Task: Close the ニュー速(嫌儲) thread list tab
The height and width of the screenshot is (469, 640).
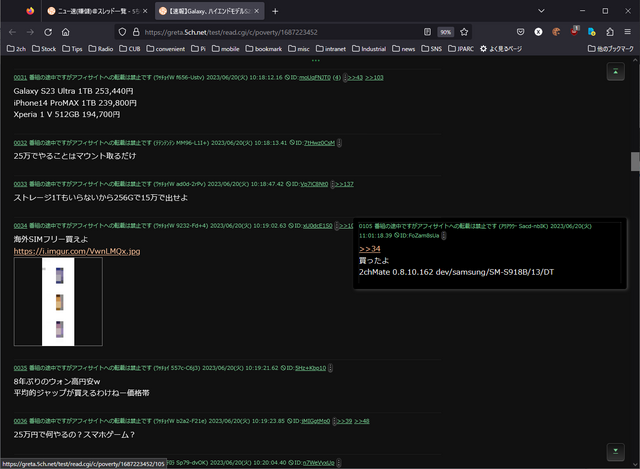Action: tap(145, 11)
